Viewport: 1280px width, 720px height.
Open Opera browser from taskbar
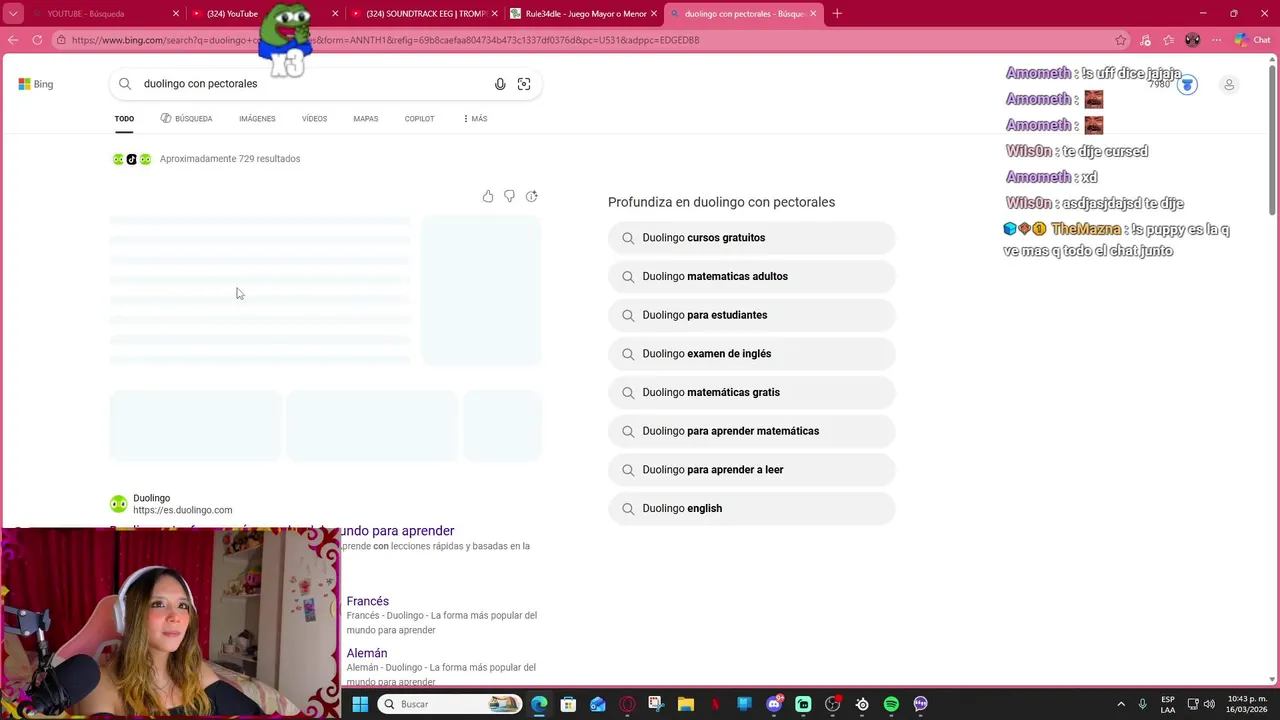coord(627,704)
